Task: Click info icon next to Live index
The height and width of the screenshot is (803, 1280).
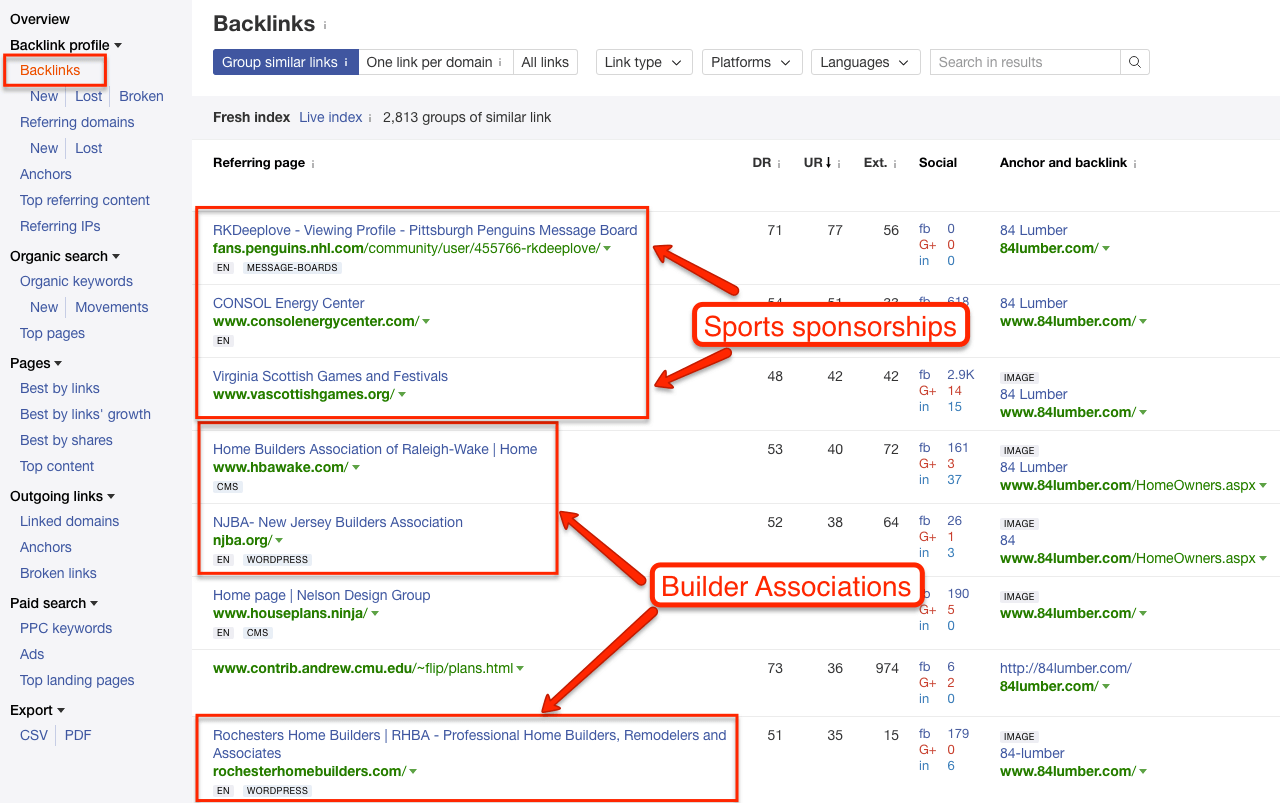Action: pyautogui.click(x=370, y=118)
